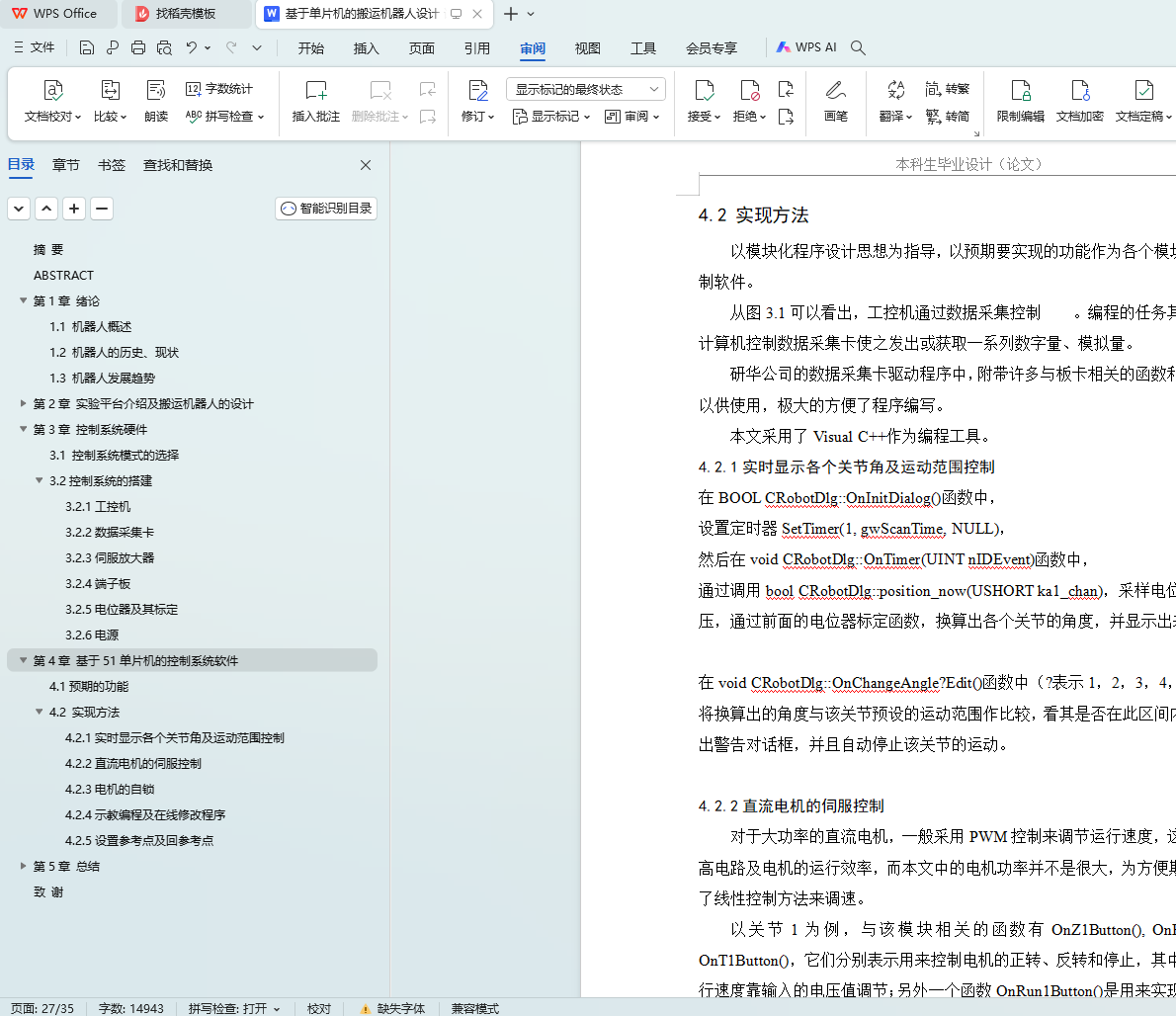Open new tab with plus button

click(511, 14)
